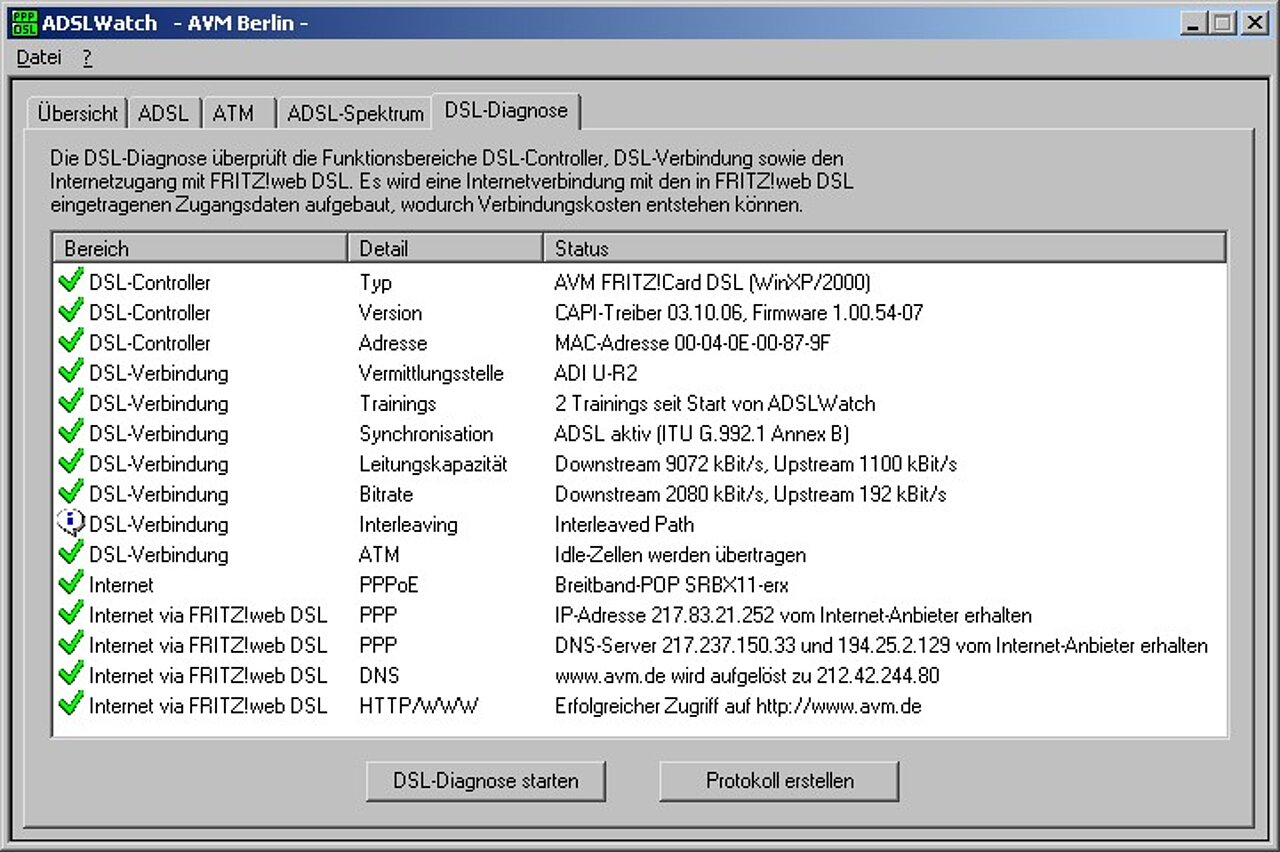The height and width of the screenshot is (852, 1280).
Task: Select the 'Version' detail cell
Action: click(x=390, y=313)
